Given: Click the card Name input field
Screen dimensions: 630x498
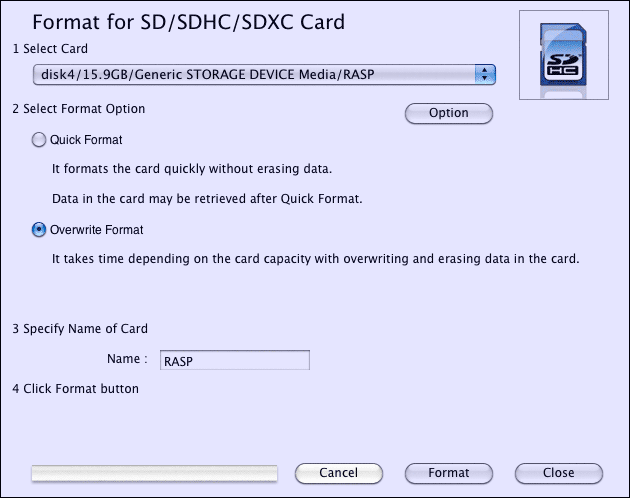Looking at the screenshot, I should [x=235, y=360].
